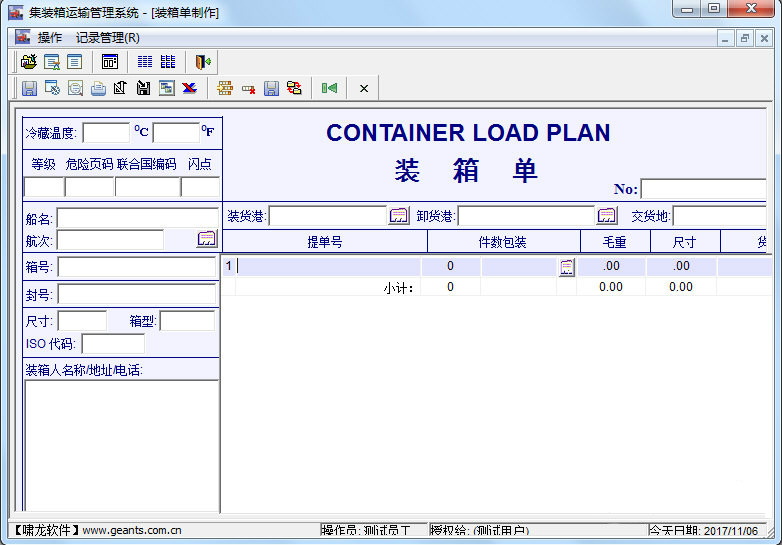Viewport: 782px width, 545px height.
Task: Click the black window layout icon
Action: 110,62
